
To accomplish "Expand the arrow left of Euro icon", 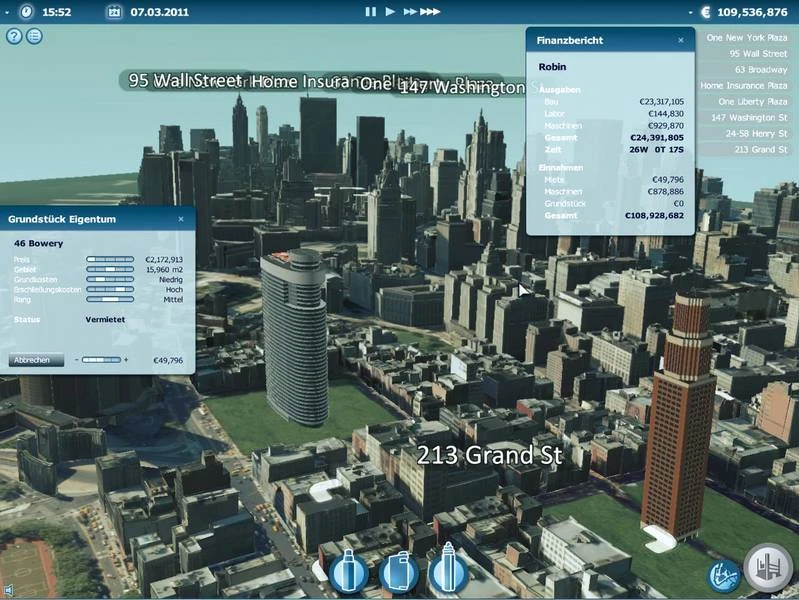I will pyautogui.click(x=690, y=12).
